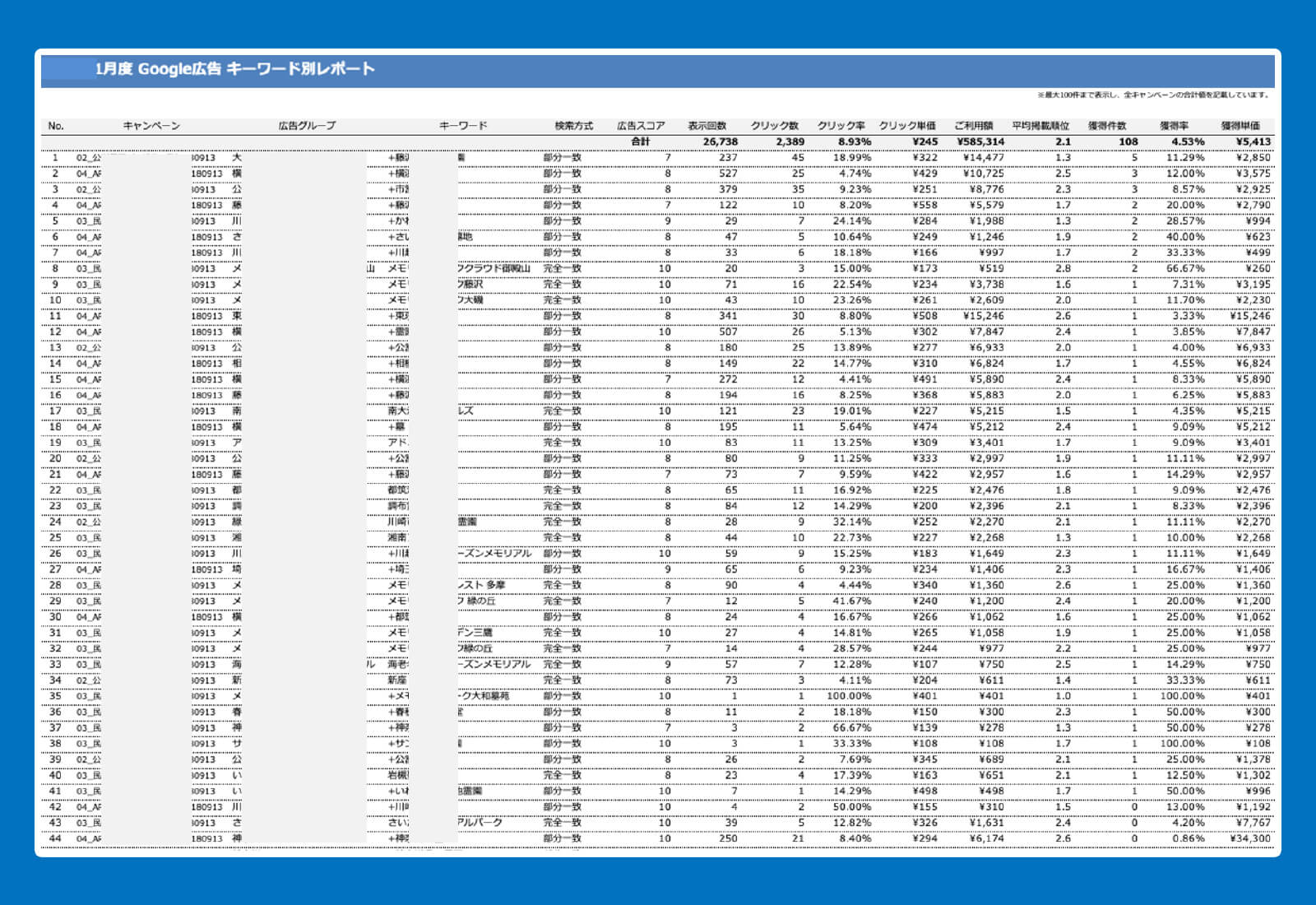Select the No. column header
Screen dimensions: 1316x905
pyautogui.click(x=56, y=126)
